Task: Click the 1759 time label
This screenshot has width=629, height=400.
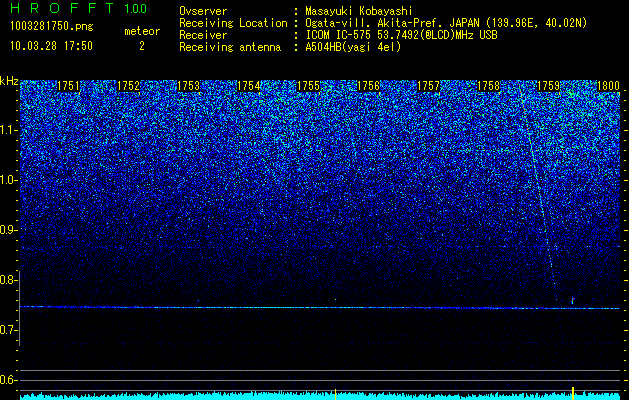Action: 548,86
